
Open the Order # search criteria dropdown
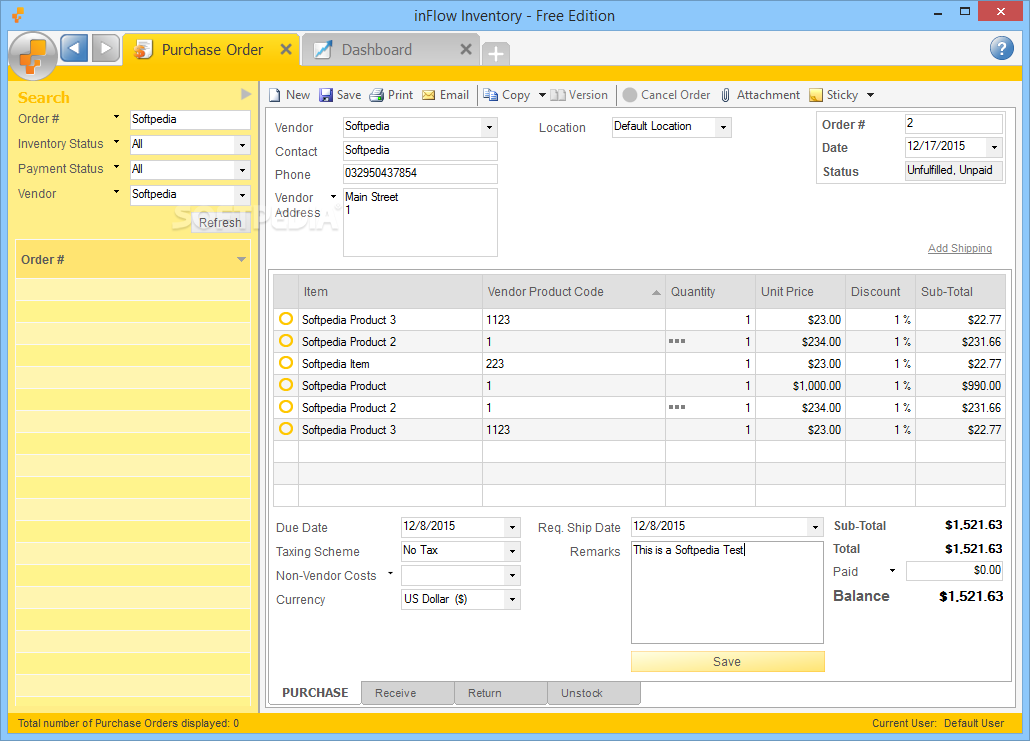pos(116,117)
